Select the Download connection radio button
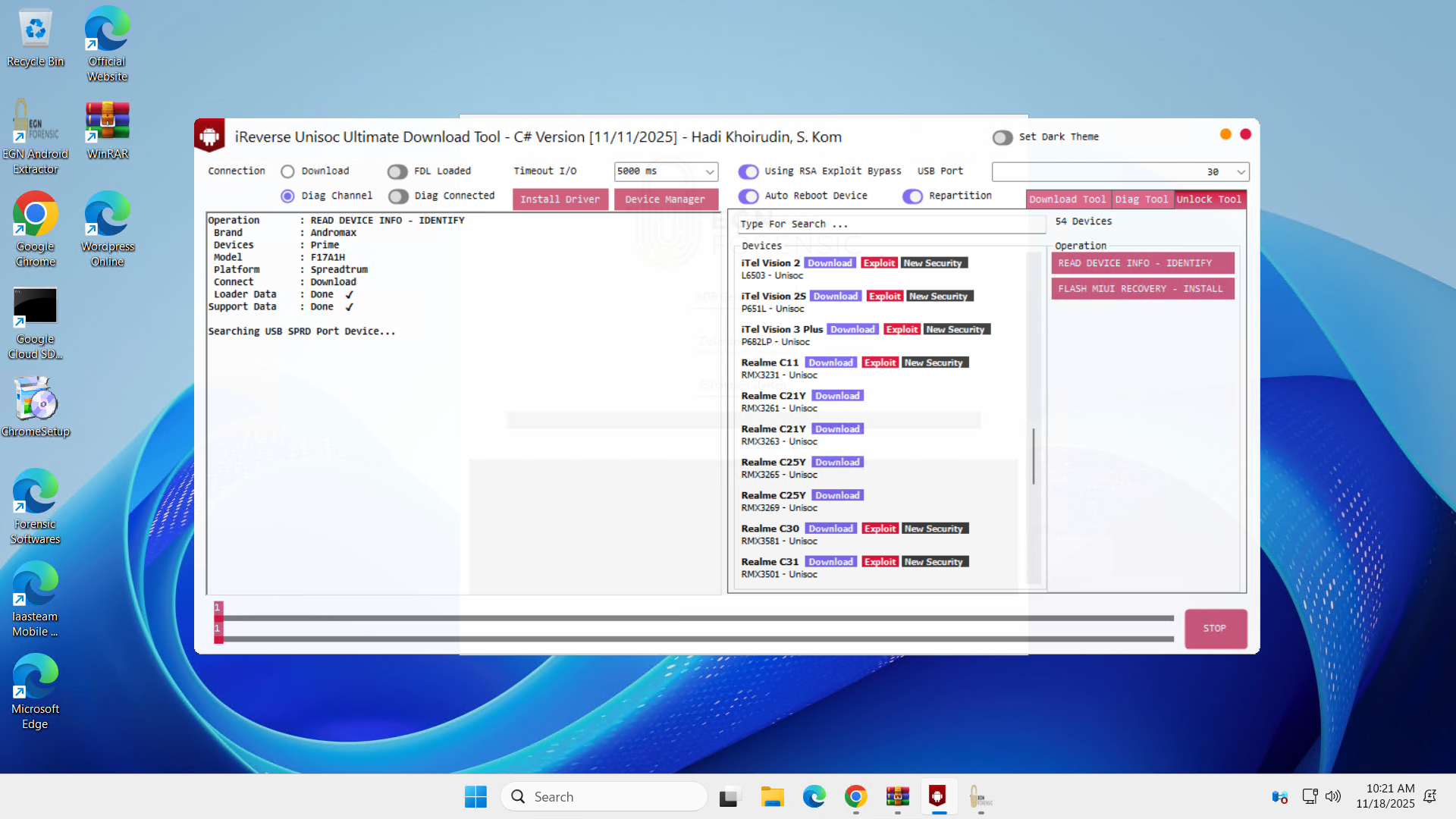The height and width of the screenshot is (819, 1456). pos(287,171)
